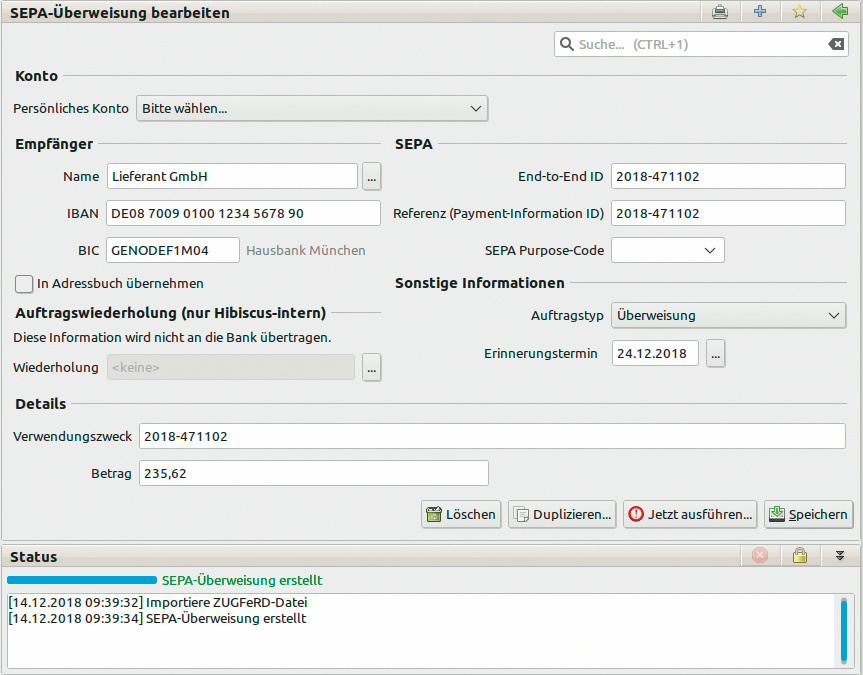
Task: Click the Speichern button
Action: pyautogui.click(x=808, y=515)
